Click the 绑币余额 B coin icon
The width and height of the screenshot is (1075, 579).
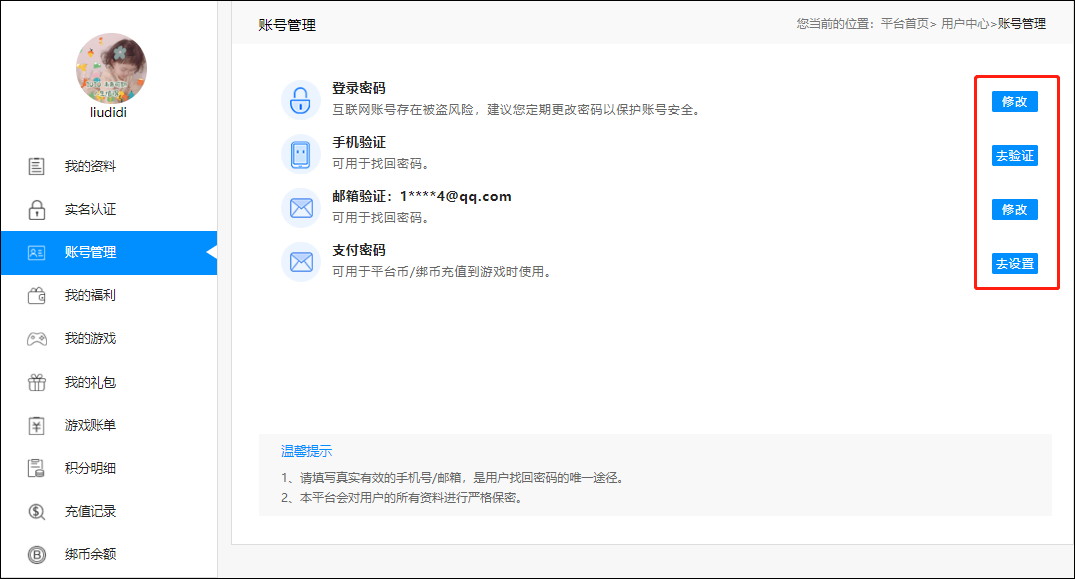pos(36,554)
